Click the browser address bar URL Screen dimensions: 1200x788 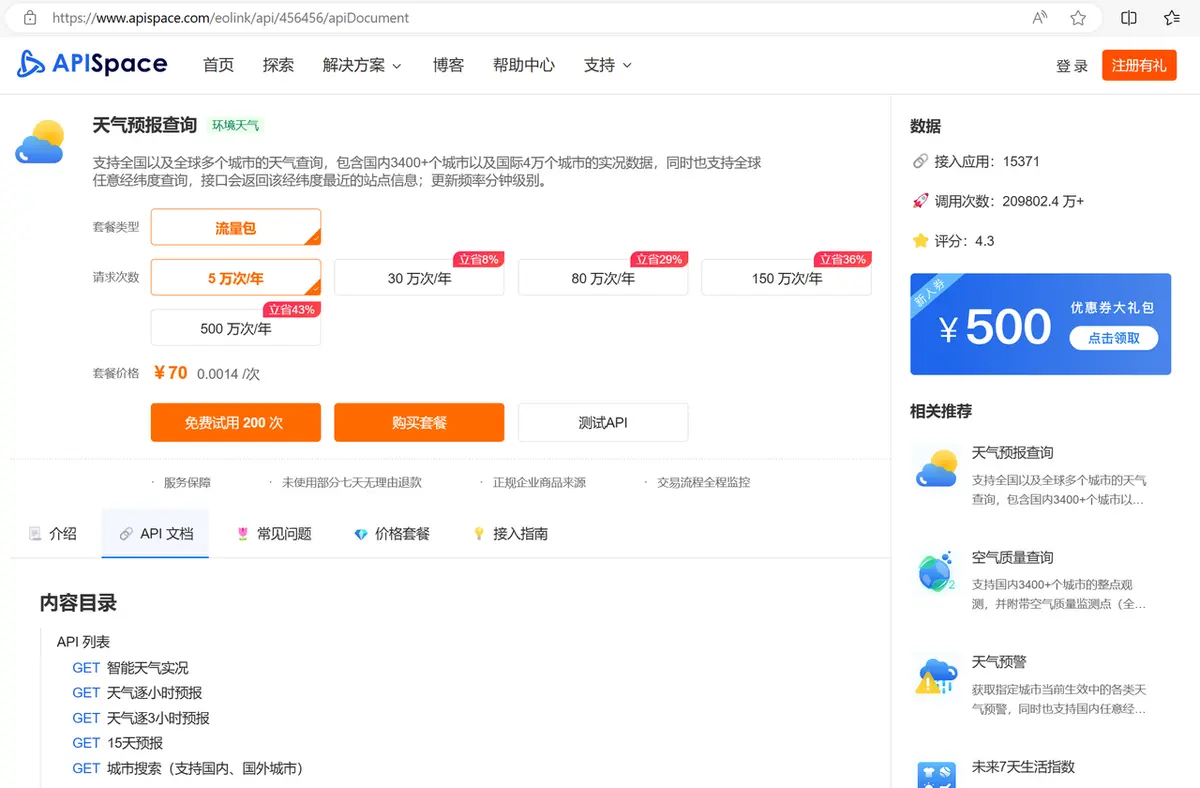[x=231, y=18]
